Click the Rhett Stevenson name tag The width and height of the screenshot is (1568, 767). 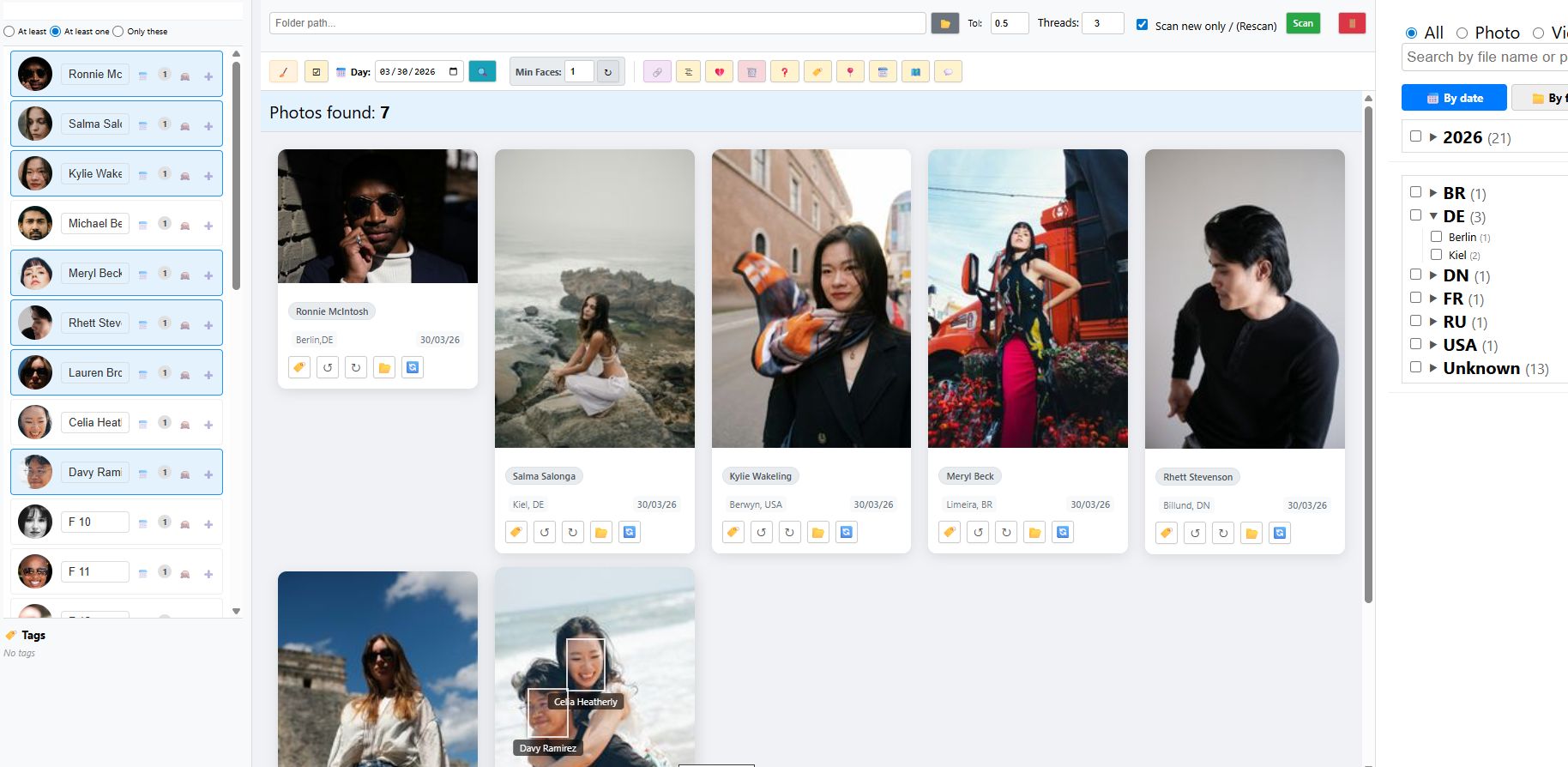coord(1197,477)
